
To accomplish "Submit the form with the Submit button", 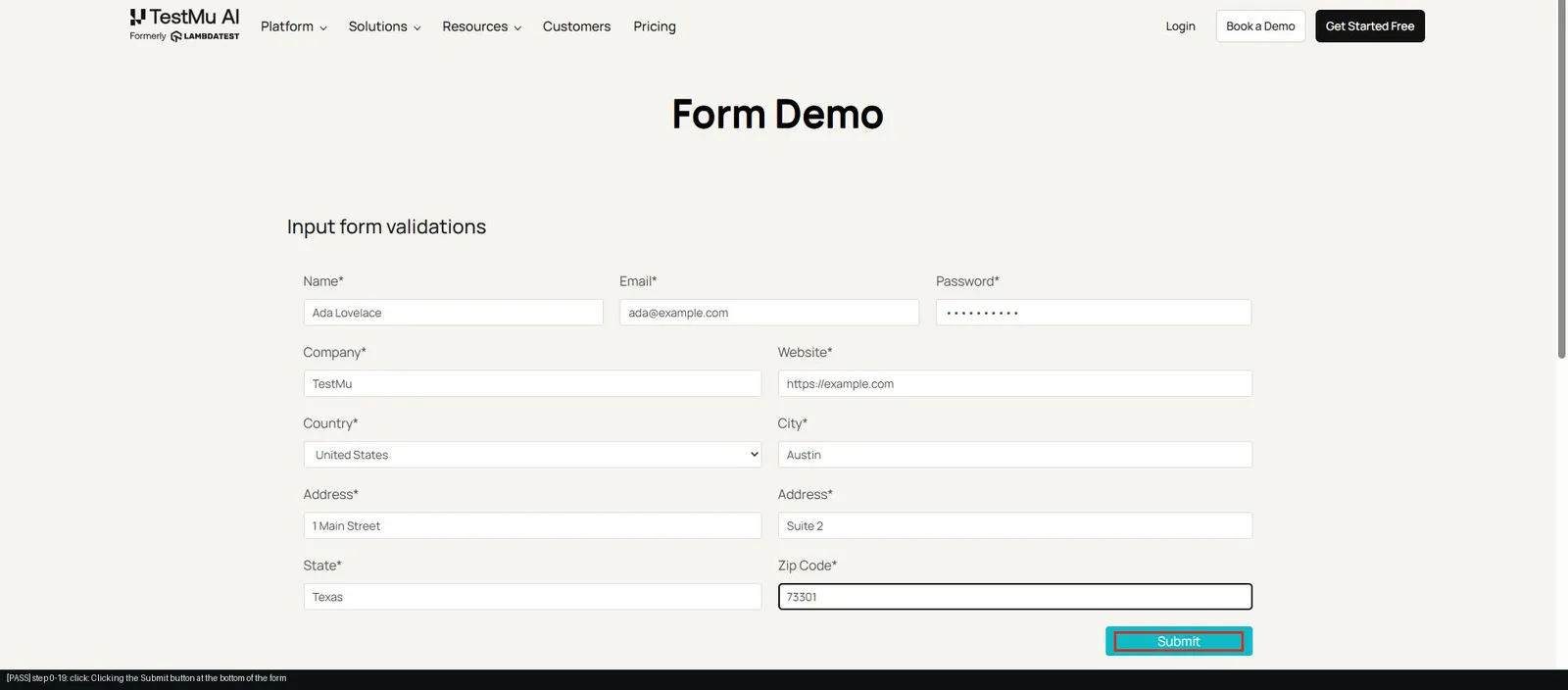I will pos(1179,641).
